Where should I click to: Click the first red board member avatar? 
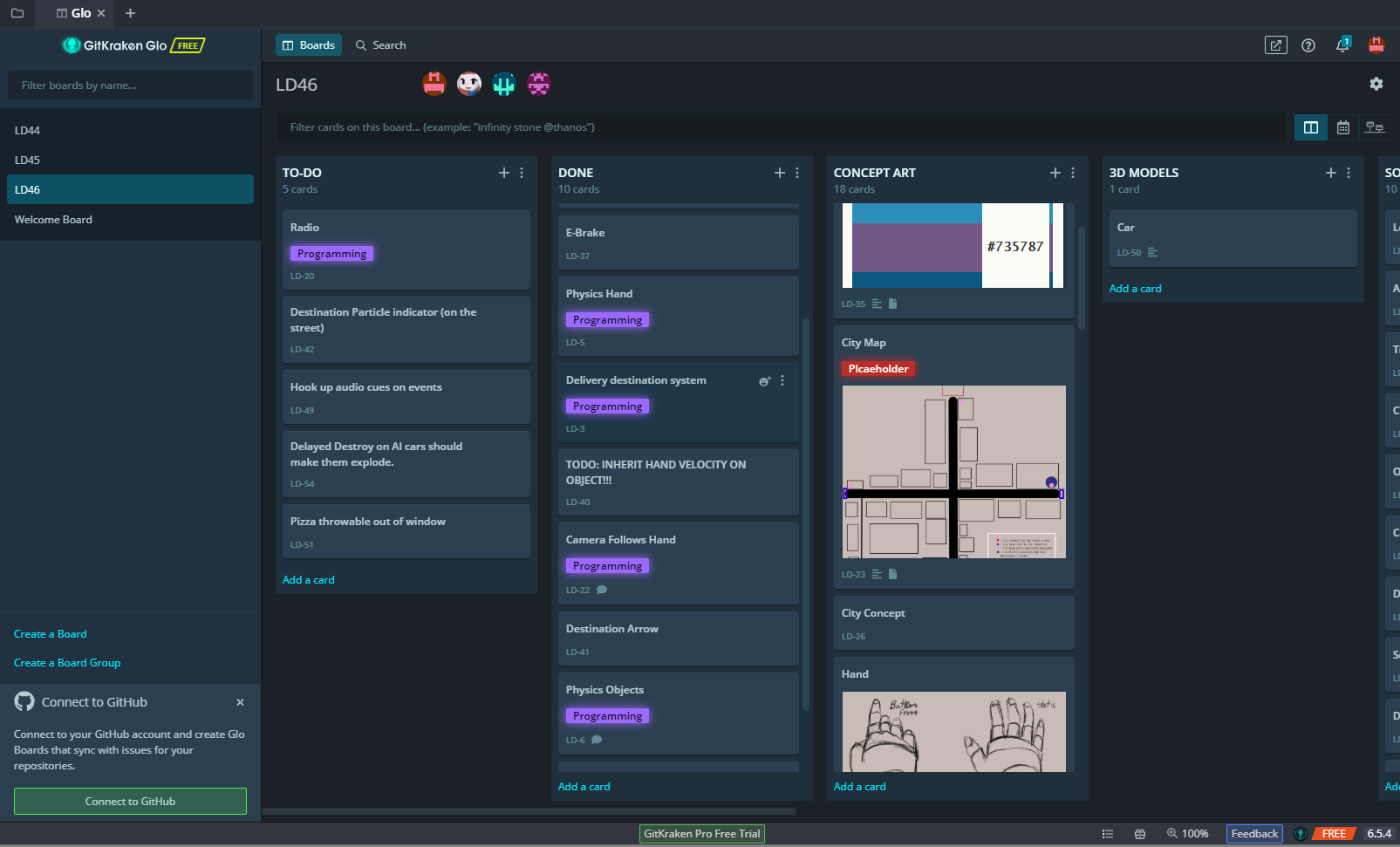tap(434, 84)
